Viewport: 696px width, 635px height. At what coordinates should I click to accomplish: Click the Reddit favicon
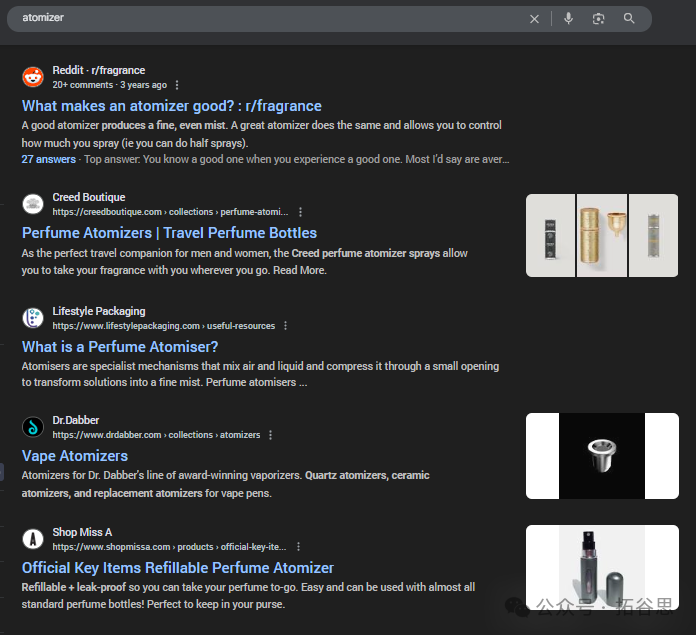tap(33, 77)
